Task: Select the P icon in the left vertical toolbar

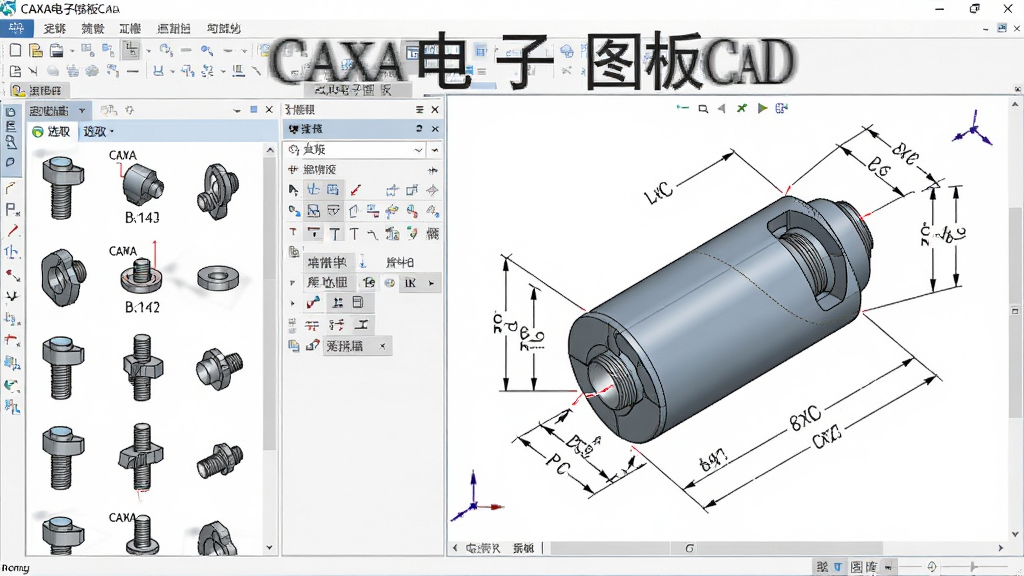Action: [x=12, y=210]
